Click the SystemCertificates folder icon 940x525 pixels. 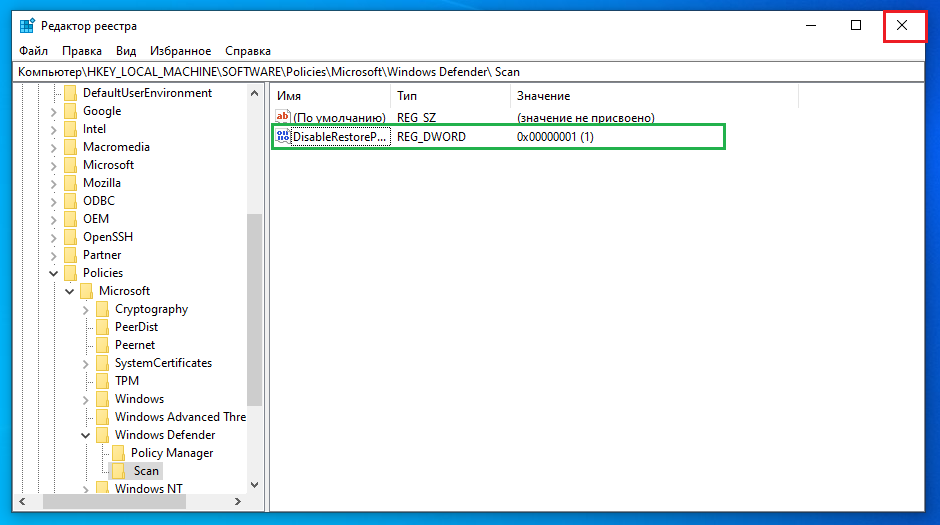[103, 363]
